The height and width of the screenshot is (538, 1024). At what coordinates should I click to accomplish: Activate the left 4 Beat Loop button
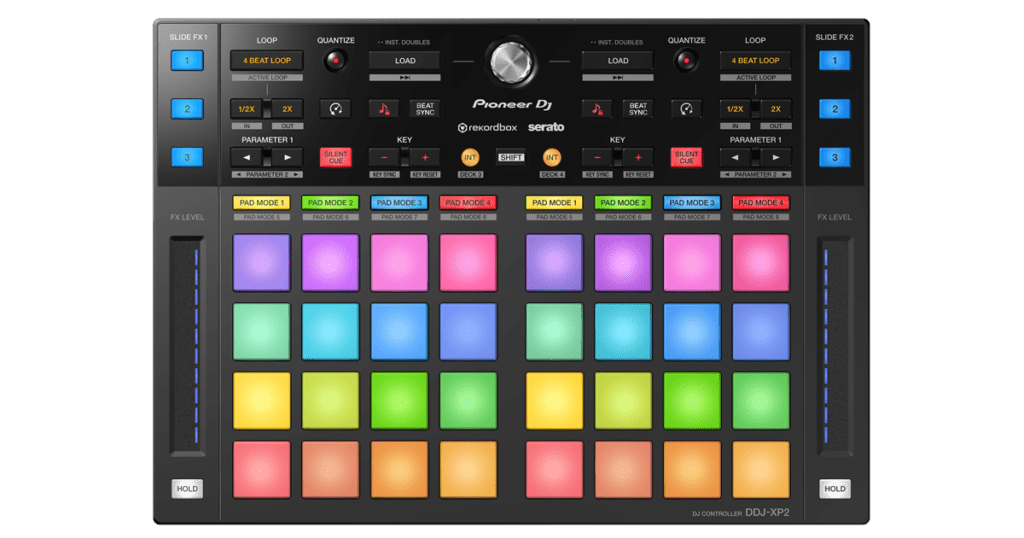pyautogui.click(x=267, y=61)
